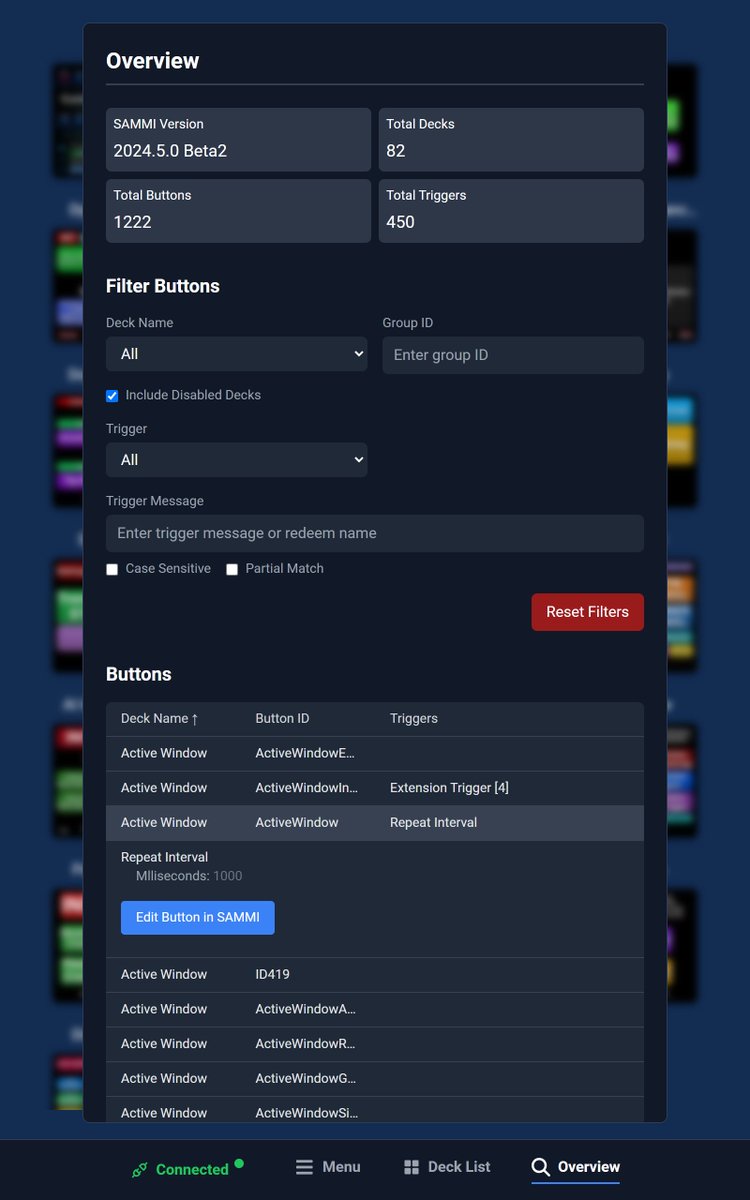Sort by Deck Name column header
750x1200 pixels.
coord(160,718)
